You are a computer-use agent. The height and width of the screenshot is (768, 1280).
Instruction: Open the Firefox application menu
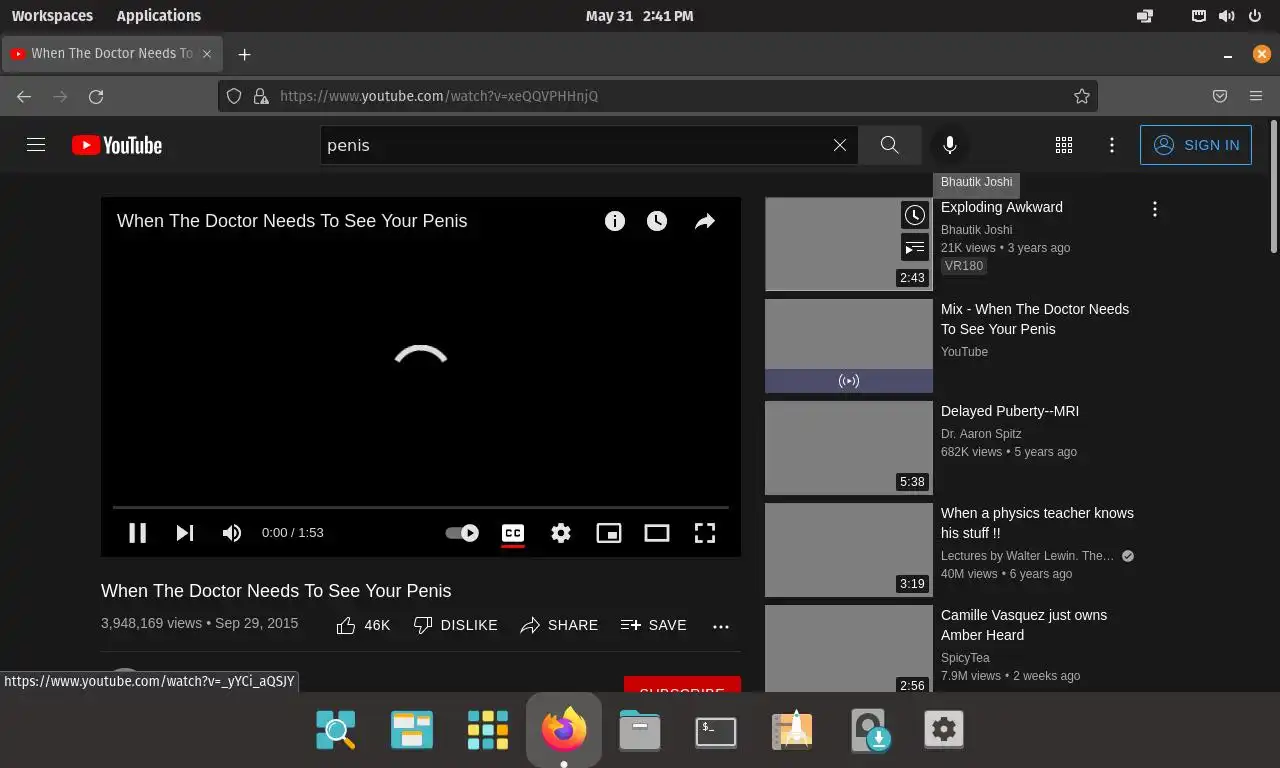pos(1256,96)
